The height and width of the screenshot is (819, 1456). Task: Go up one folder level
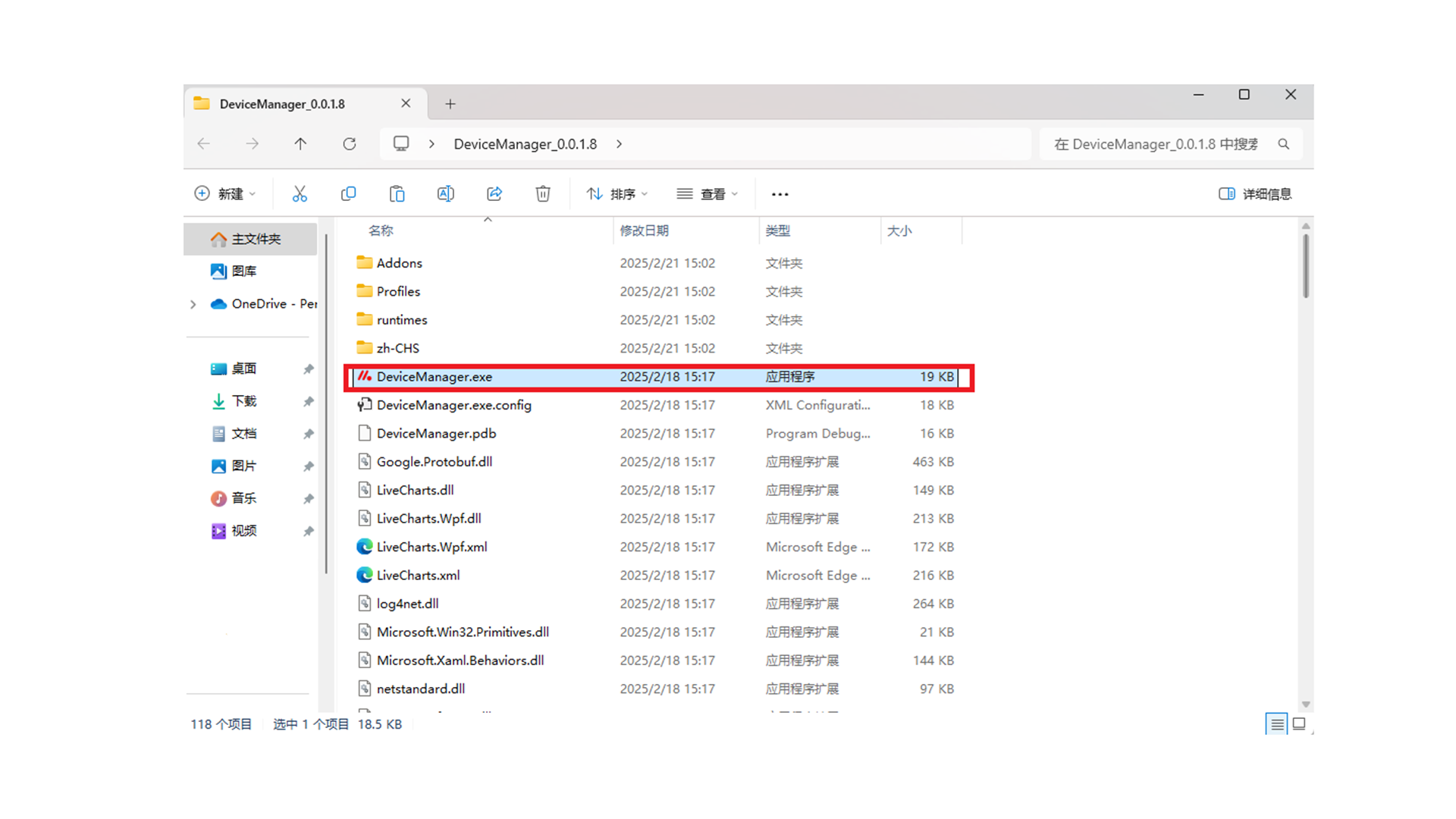coord(300,143)
